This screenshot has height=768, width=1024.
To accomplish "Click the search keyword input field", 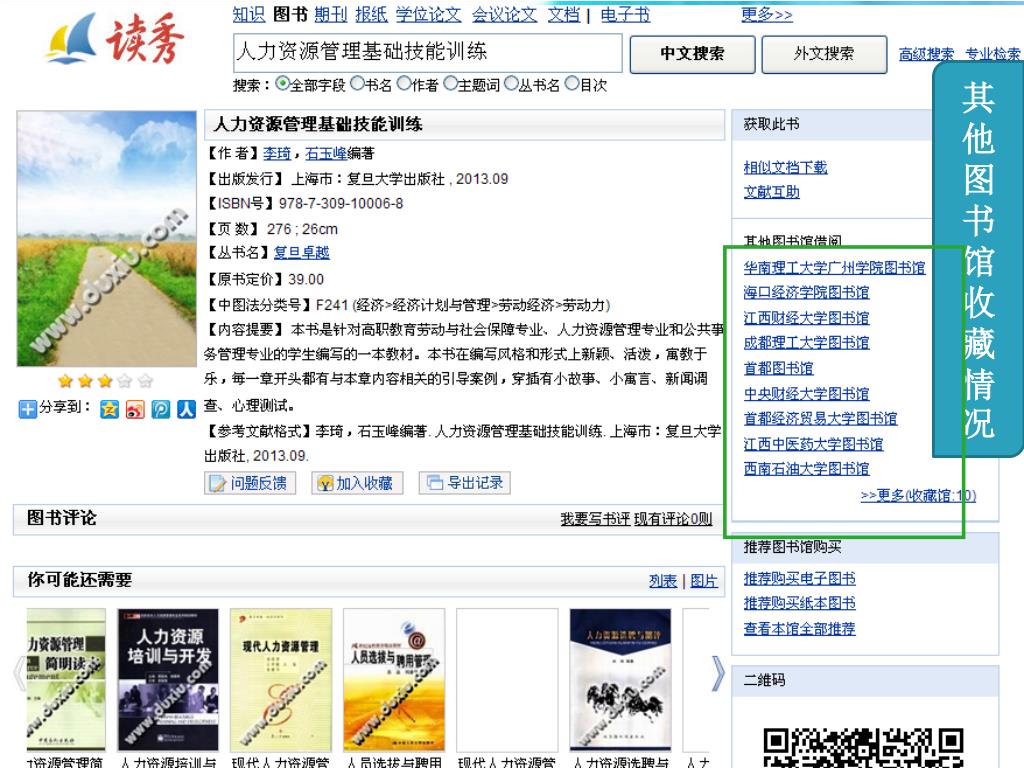I will click(428, 52).
